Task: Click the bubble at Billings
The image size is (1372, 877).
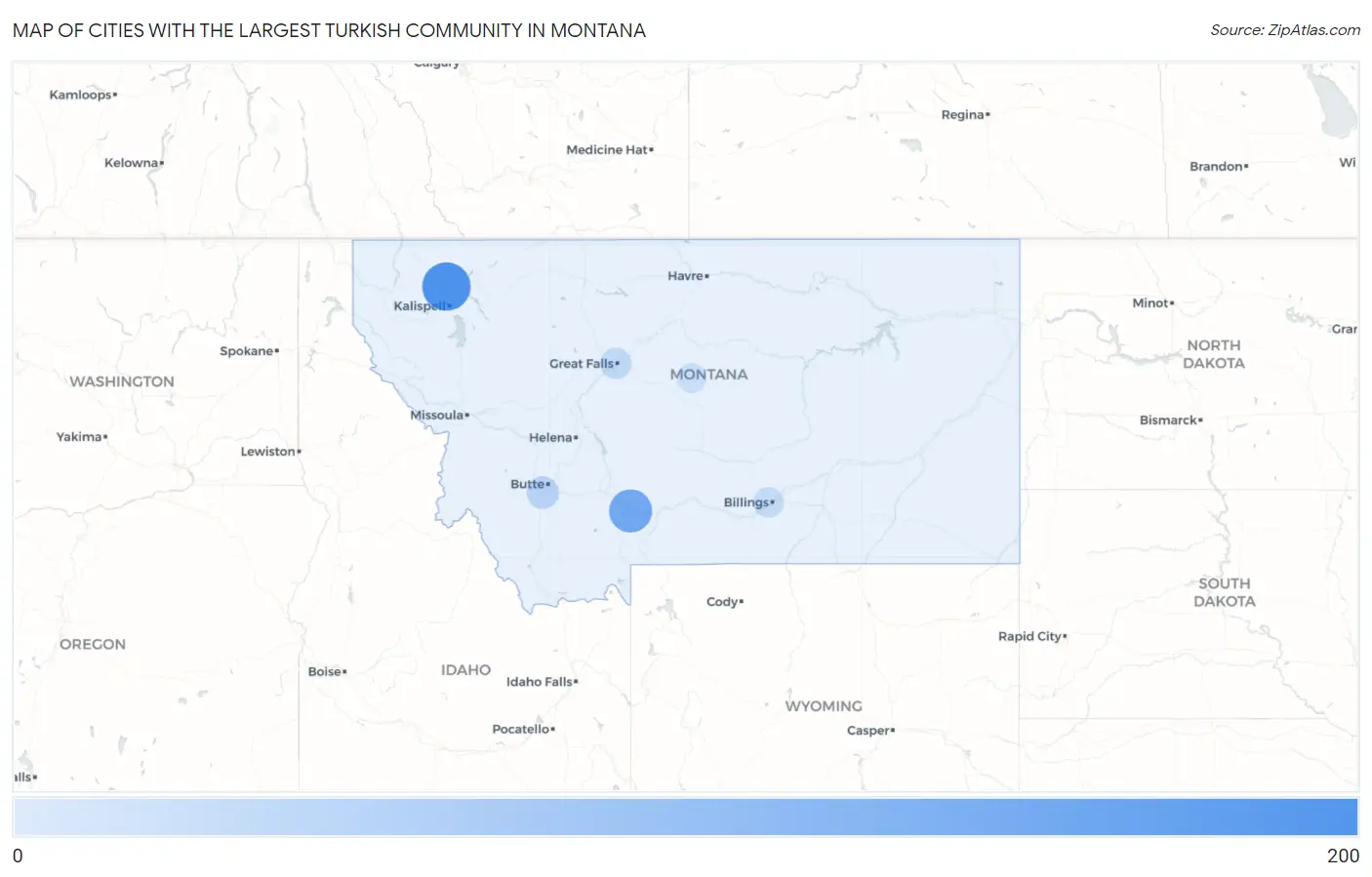Action: coord(768,502)
